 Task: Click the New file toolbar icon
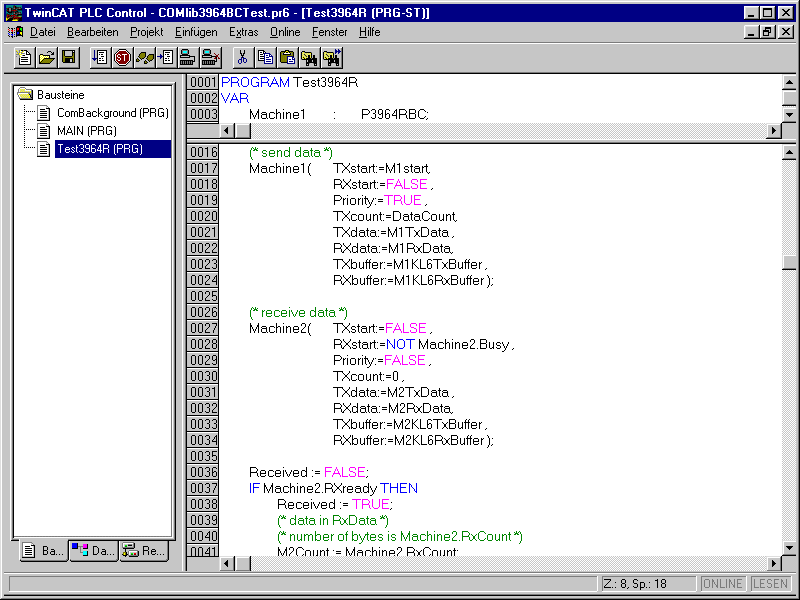point(24,58)
